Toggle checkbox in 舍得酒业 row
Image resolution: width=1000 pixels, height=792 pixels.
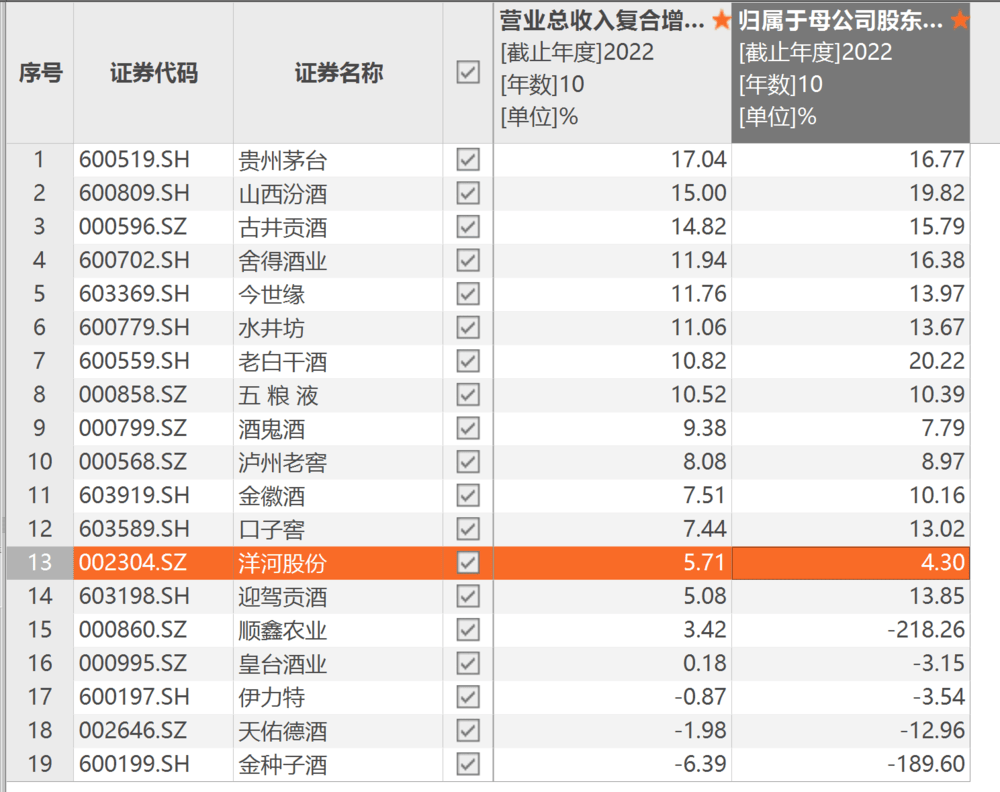[468, 260]
